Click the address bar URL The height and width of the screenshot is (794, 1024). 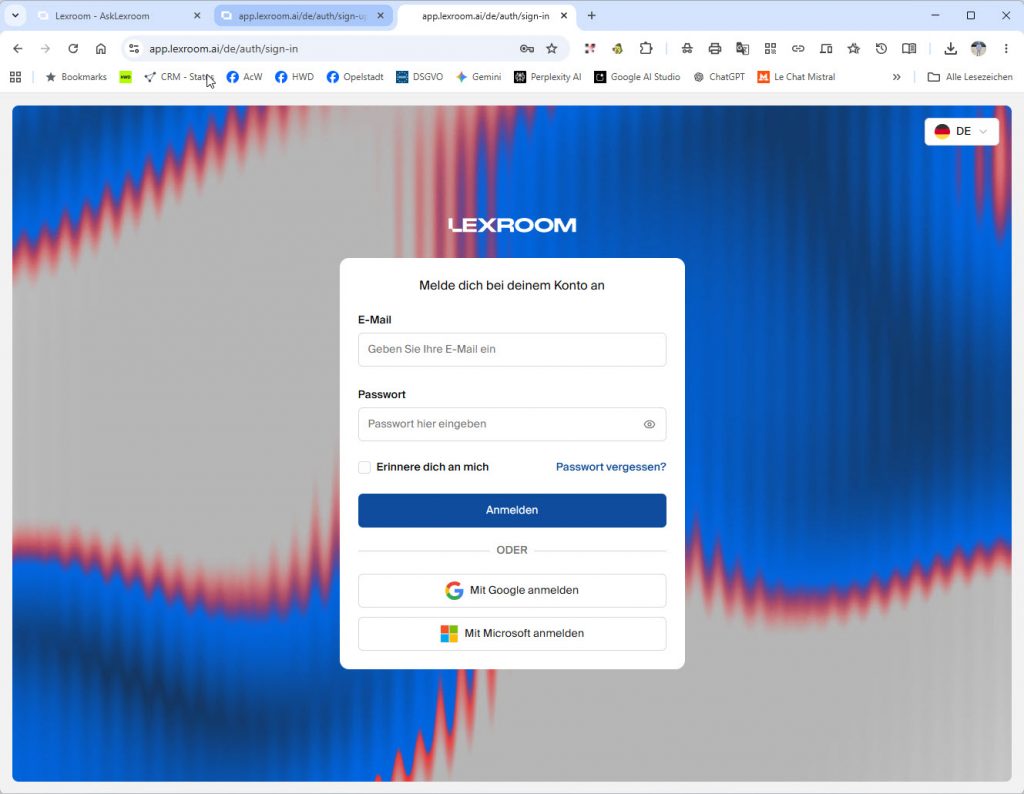pos(223,49)
